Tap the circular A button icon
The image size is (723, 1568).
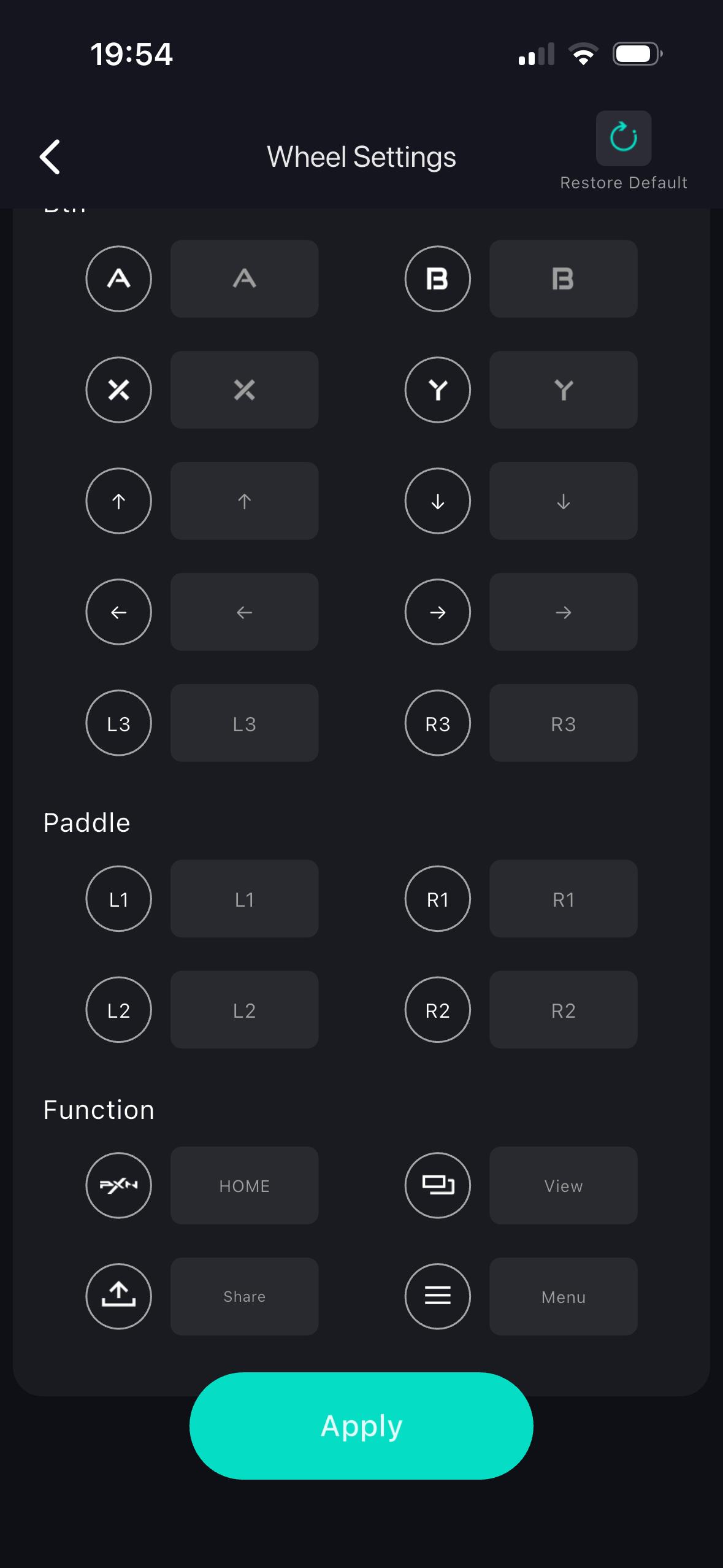pyautogui.click(x=118, y=279)
